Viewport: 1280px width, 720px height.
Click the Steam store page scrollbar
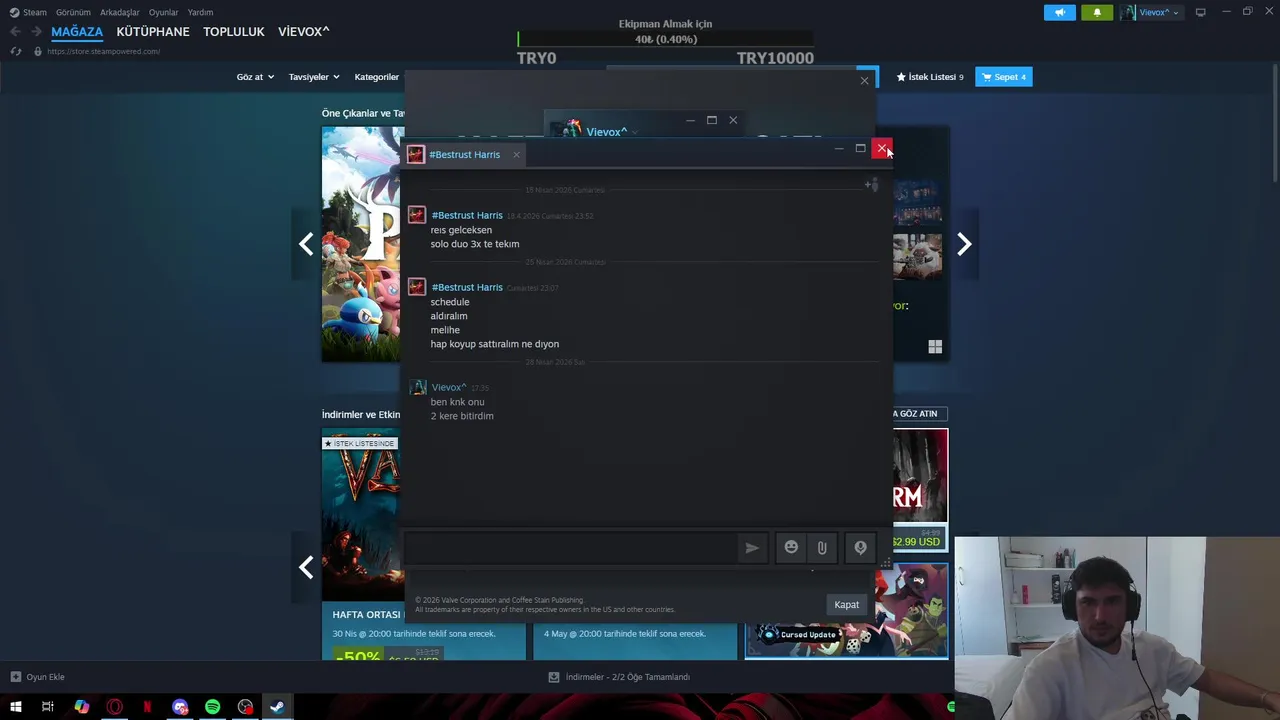(1274, 125)
